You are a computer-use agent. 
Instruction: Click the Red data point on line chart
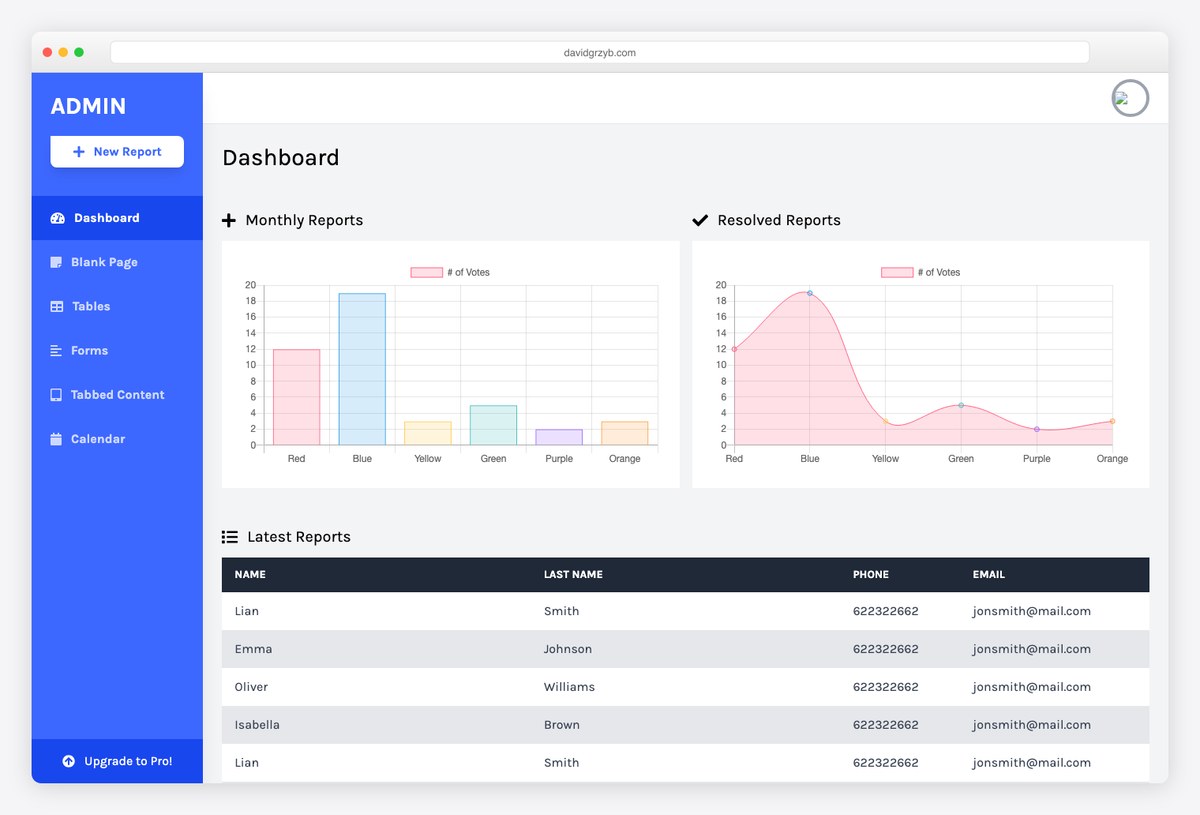point(734,349)
